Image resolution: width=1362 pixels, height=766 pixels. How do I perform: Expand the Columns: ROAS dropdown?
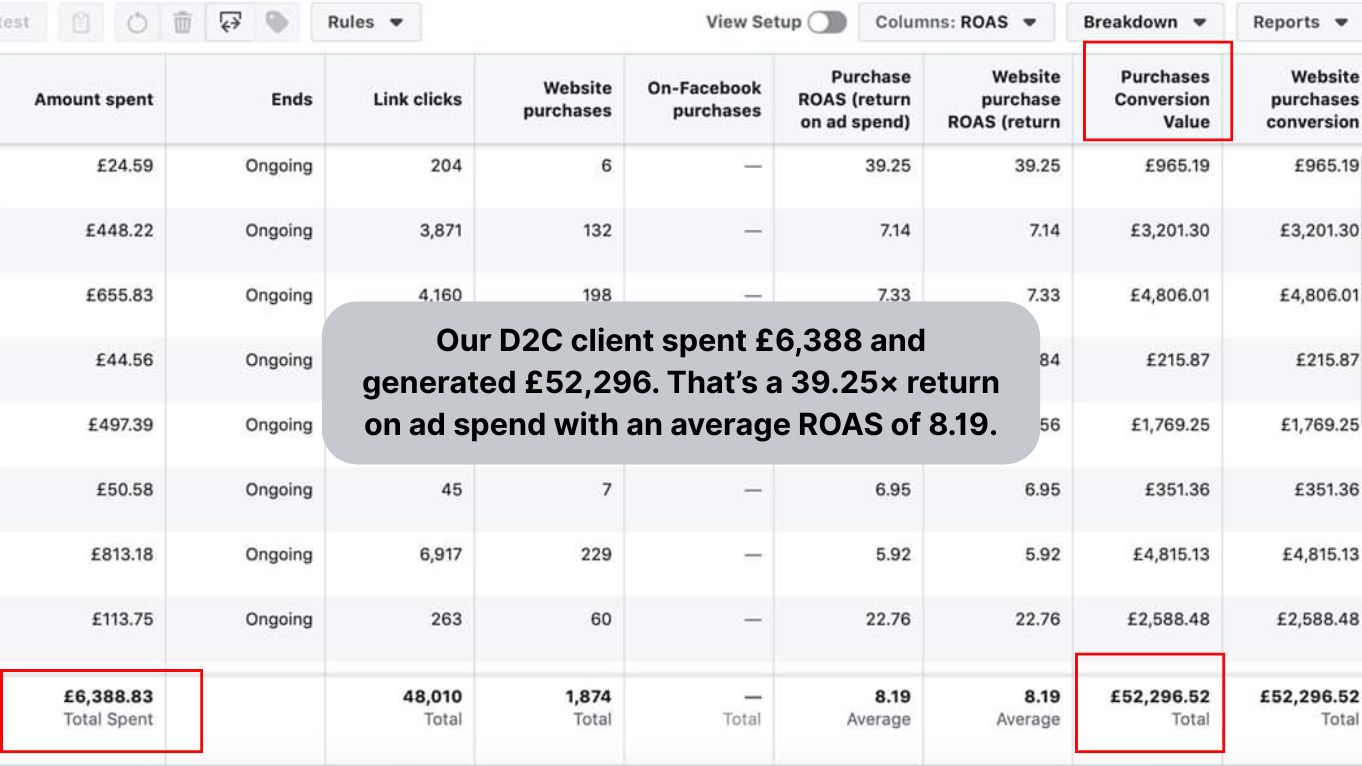[x=956, y=22]
